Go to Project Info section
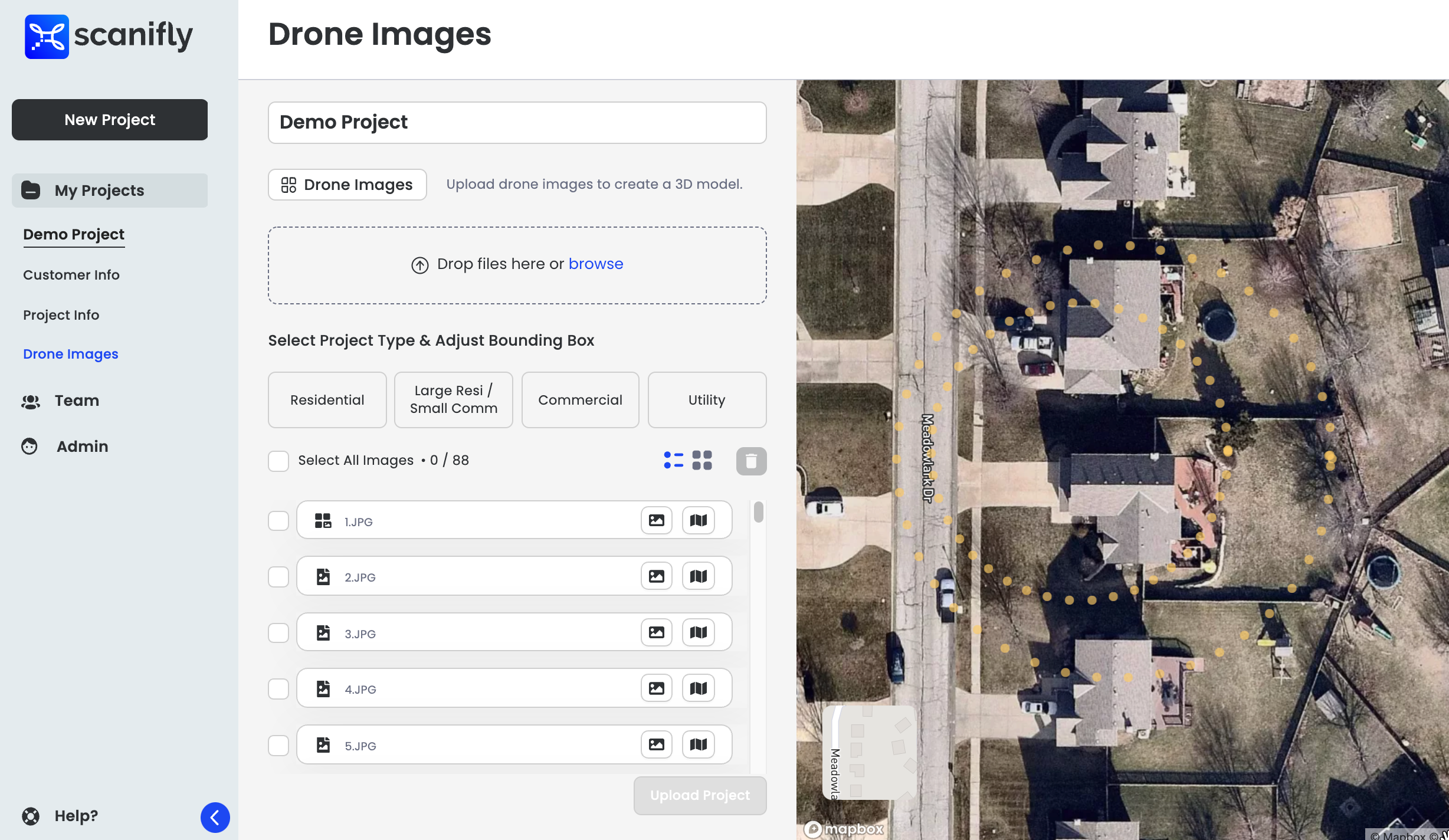Screen dimensions: 1449x840 click(x=61, y=315)
